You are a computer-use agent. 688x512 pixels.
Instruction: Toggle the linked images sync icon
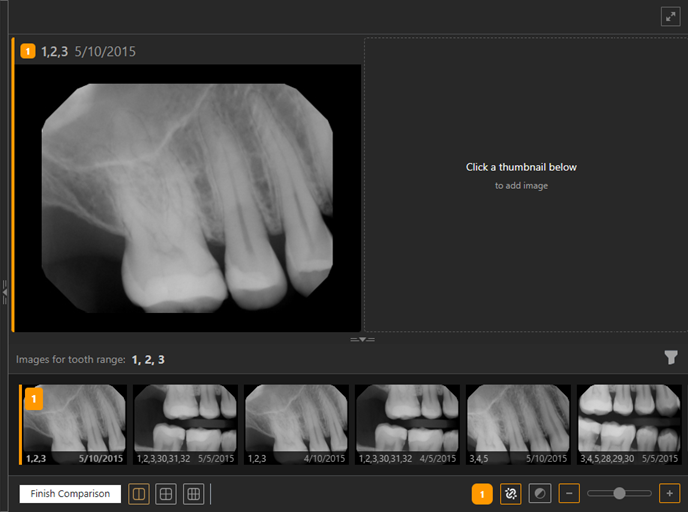[511, 494]
